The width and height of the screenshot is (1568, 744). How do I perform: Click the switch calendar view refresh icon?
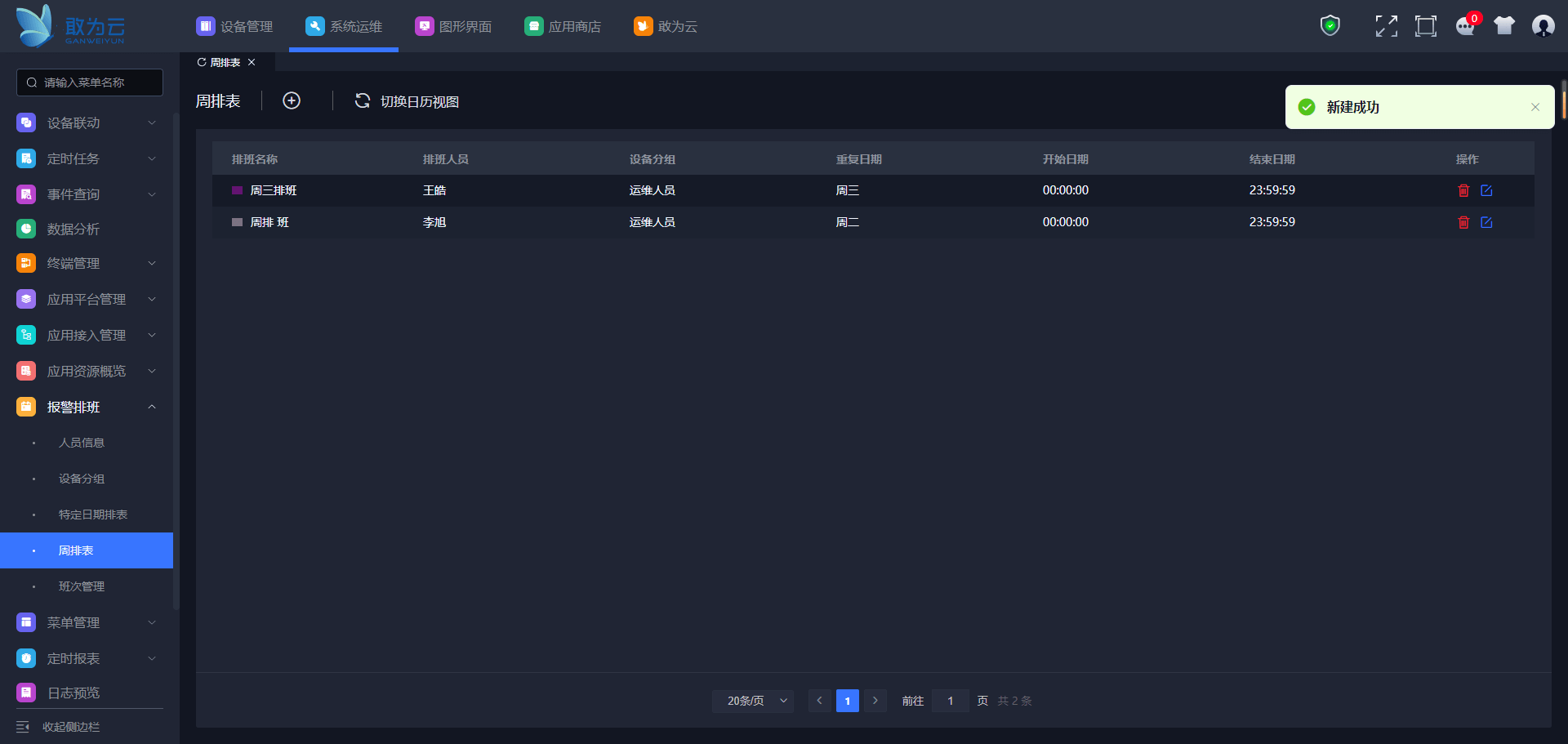[x=363, y=100]
